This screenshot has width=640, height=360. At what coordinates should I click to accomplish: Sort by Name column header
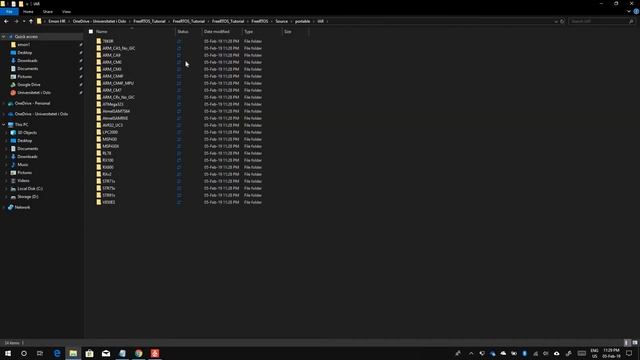(x=102, y=31)
